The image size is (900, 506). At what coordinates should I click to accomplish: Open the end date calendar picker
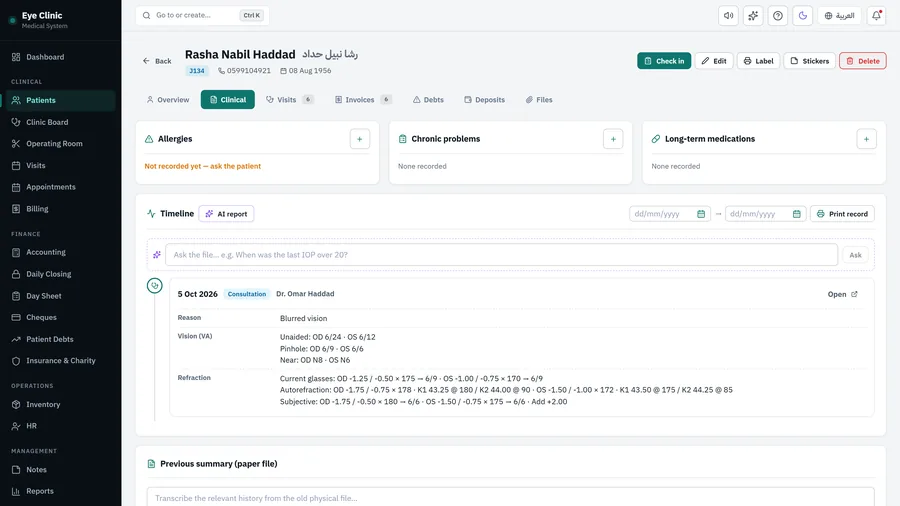coord(797,214)
